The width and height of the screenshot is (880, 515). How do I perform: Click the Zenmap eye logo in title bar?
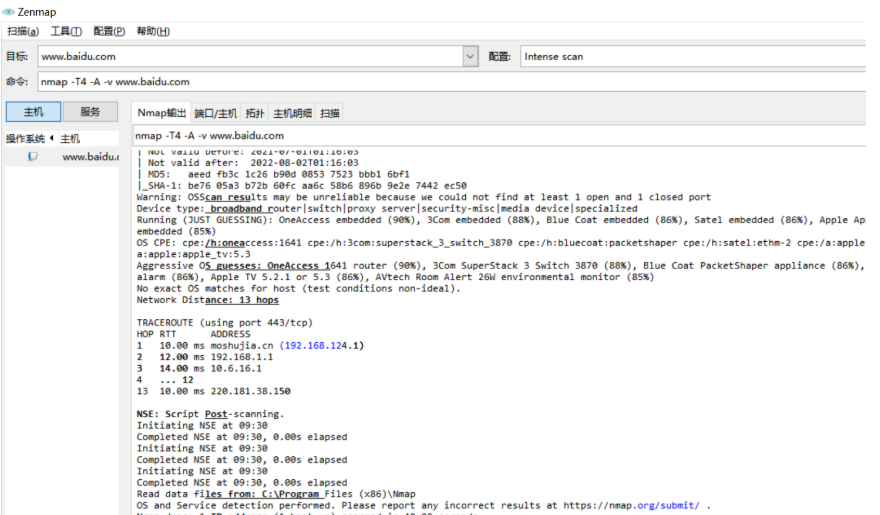click(x=8, y=12)
